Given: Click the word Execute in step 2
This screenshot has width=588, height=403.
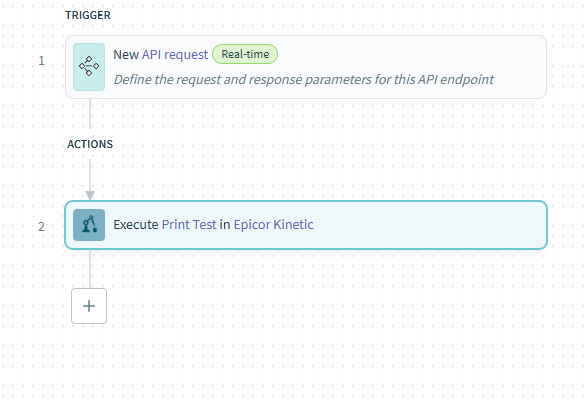Looking at the screenshot, I should [x=136, y=225].
